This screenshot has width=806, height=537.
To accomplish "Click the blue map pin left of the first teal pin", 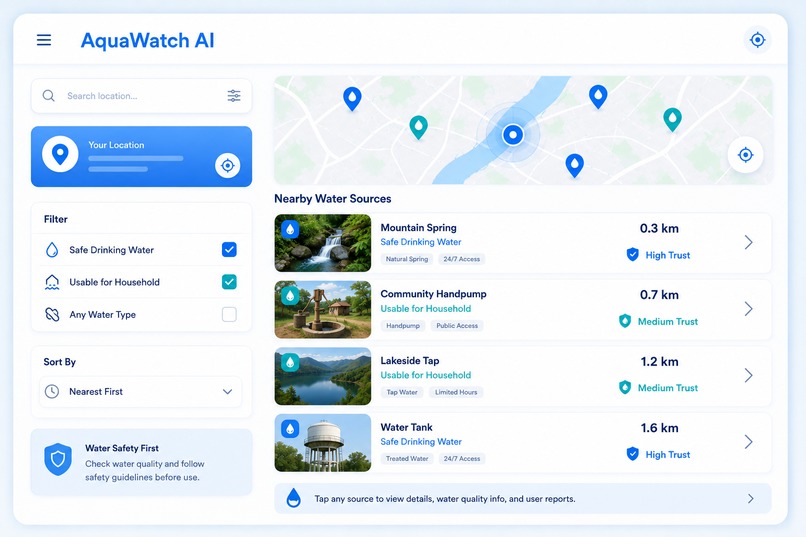I will (352, 99).
